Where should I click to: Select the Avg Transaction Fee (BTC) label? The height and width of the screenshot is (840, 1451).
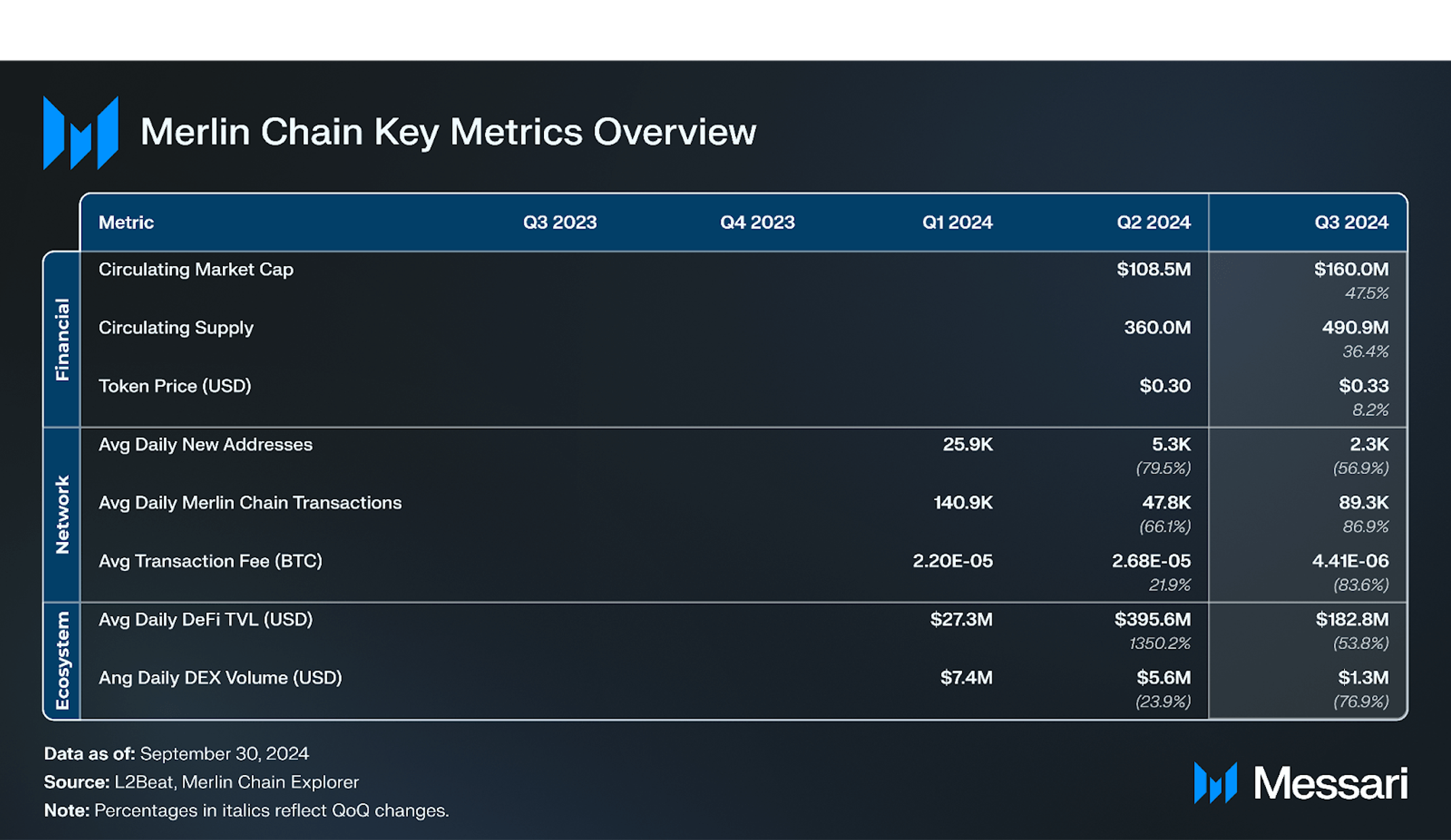210,561
